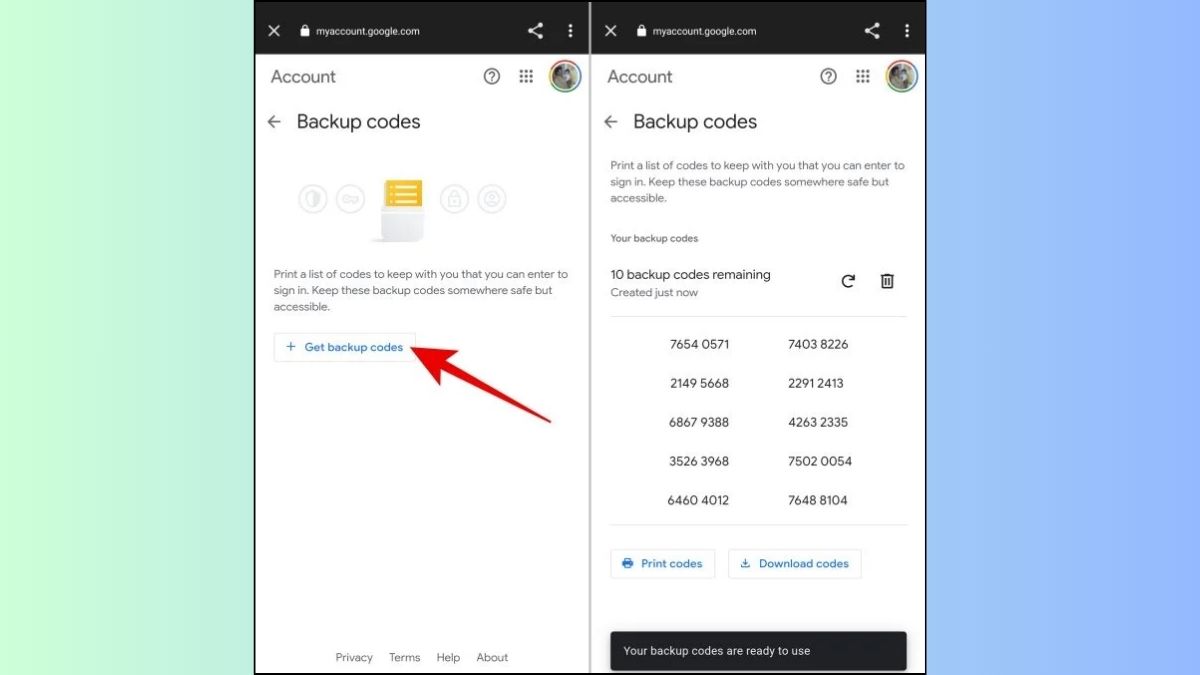The height and width of the screenshot is (675, 1200).
Task: Close the left browser tab with X
Action: tap(274, 31)
